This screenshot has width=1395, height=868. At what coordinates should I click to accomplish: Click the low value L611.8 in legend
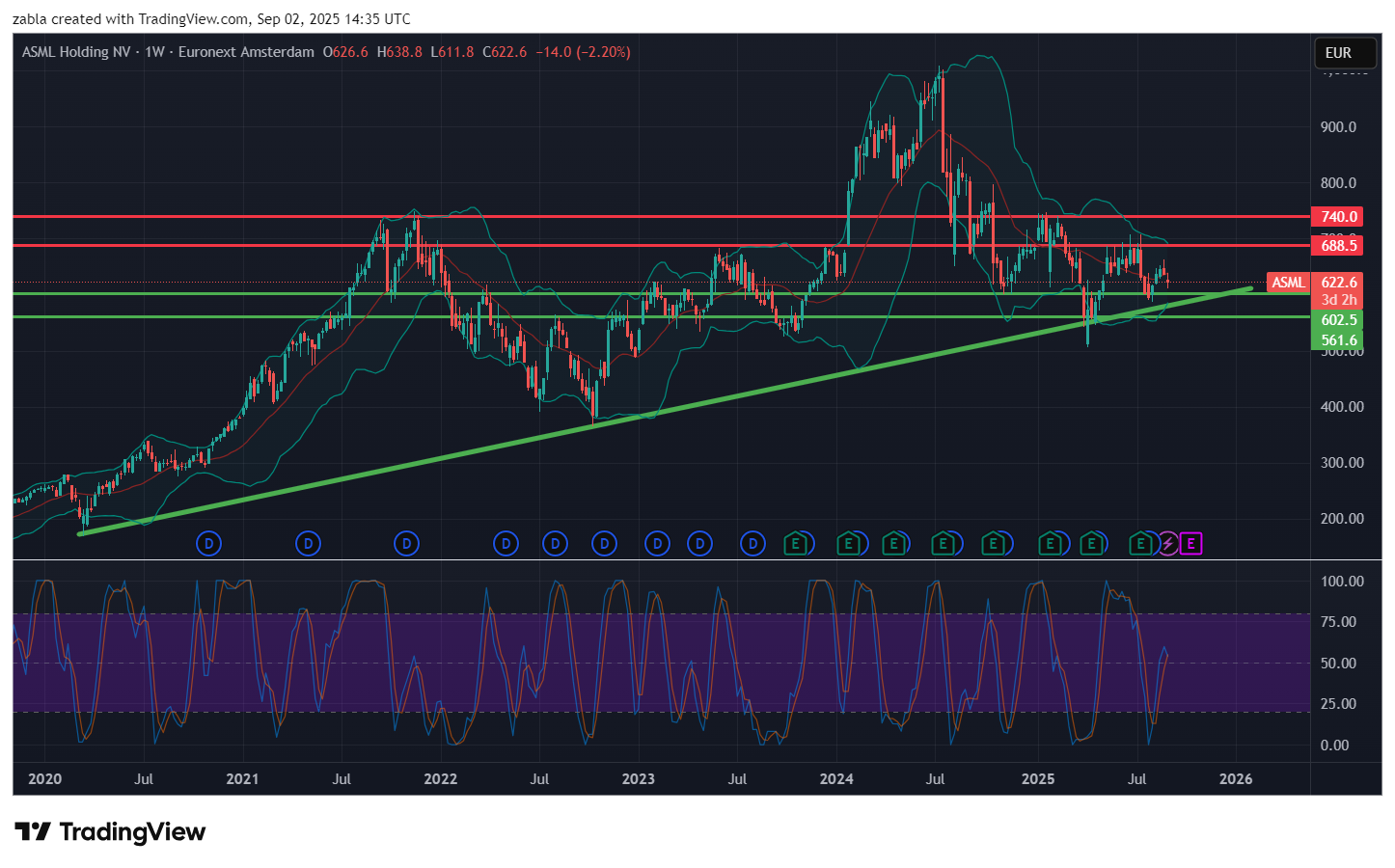coord(452,52)
